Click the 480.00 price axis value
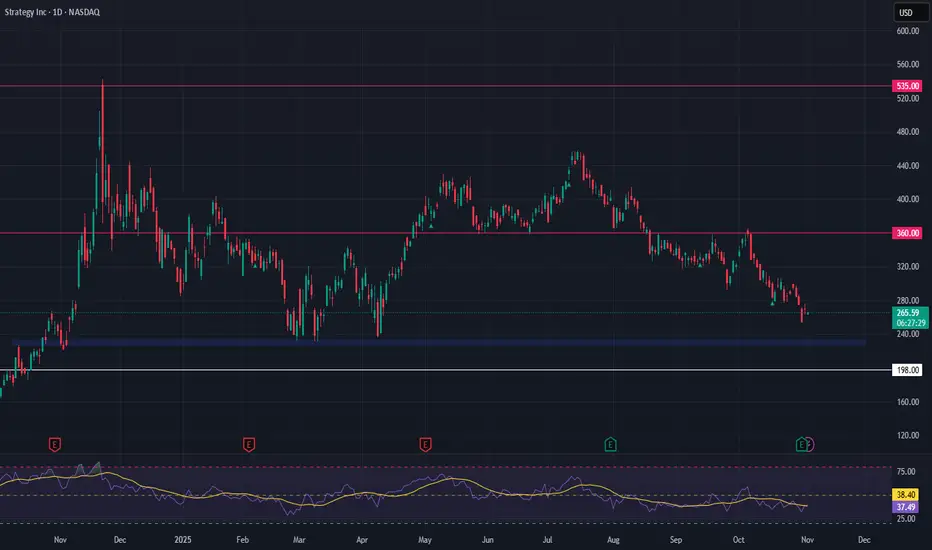The width and height of the screenshot is (932, 550). (x=908, y=132)
